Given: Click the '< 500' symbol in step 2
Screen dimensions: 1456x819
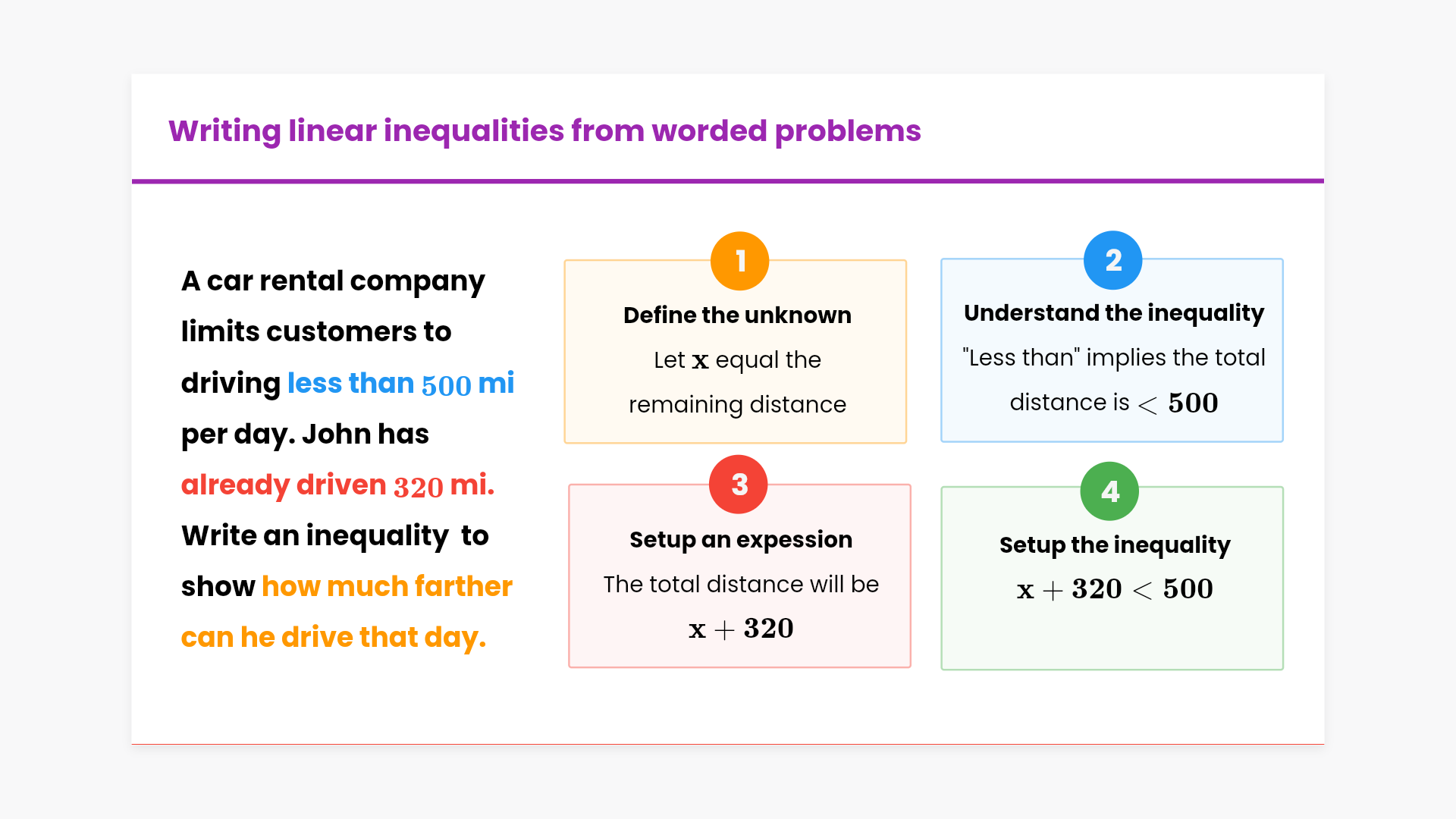Looking at the screenshot, I should (x=1178, y=403).
